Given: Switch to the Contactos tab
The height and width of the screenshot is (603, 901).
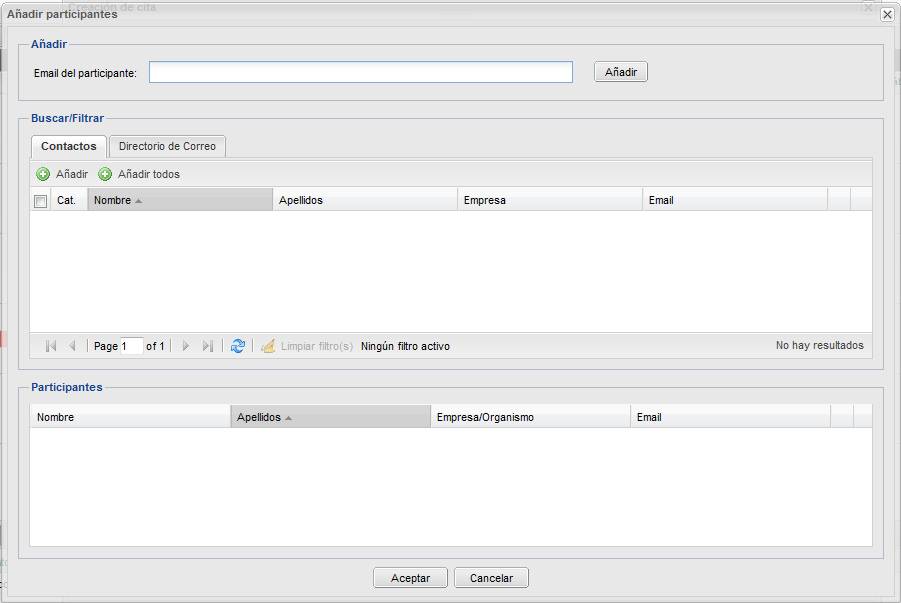Looking at the screenshot, I should (68, 146).
